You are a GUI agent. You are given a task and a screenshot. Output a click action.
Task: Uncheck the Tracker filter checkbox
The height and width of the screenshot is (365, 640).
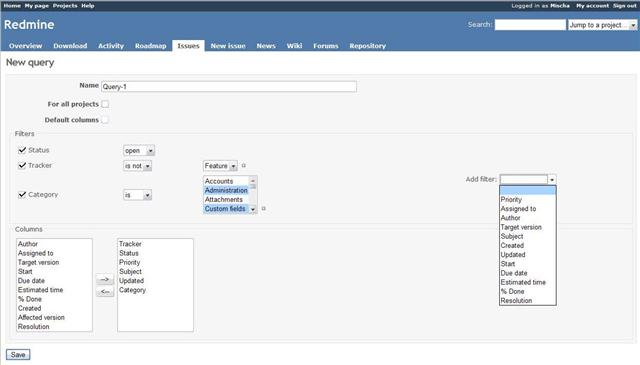(x=22, y=165)
